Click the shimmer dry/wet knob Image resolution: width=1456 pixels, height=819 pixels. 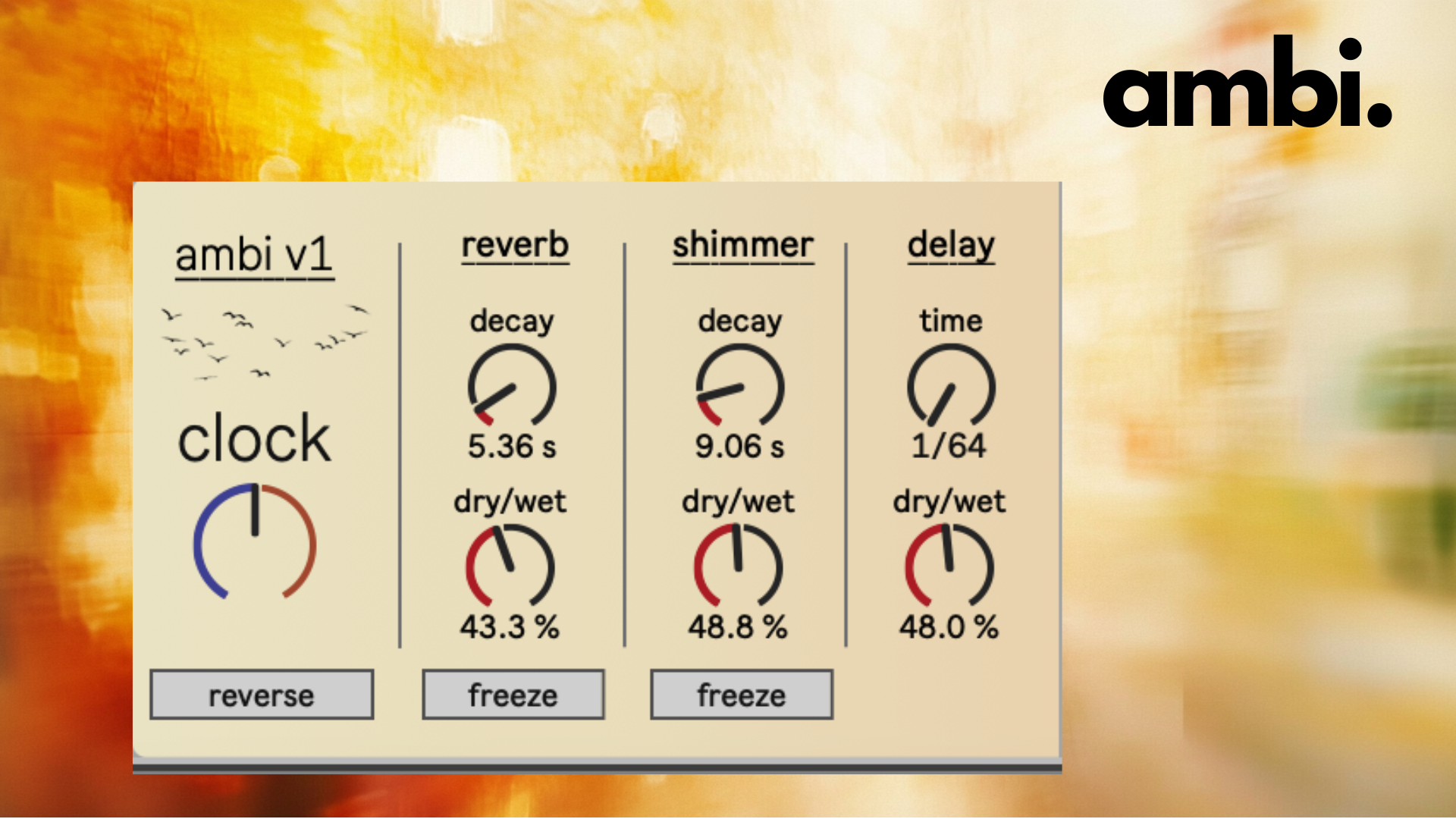click(738, 567)
